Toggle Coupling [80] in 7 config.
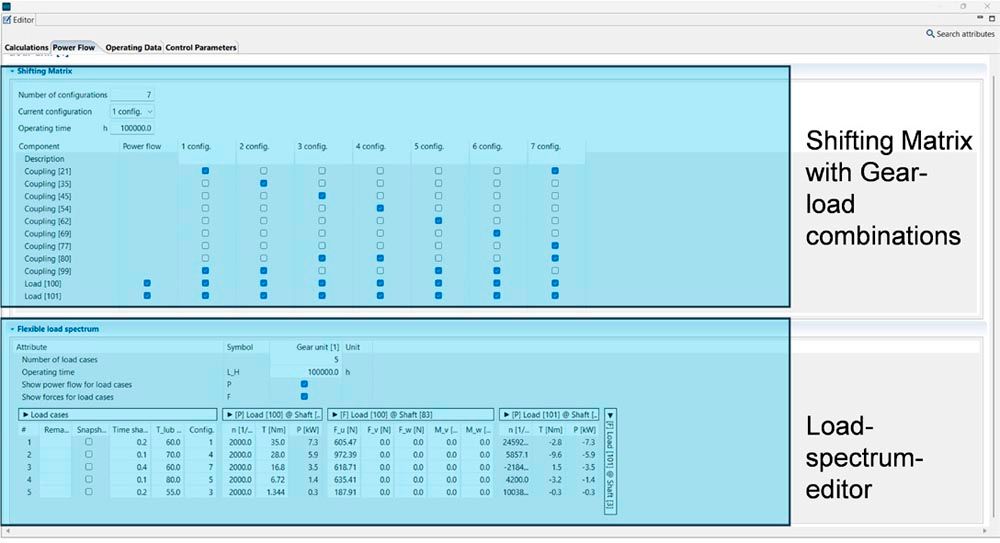Screen dimensions: 1000x543 [x=555, y=258]
